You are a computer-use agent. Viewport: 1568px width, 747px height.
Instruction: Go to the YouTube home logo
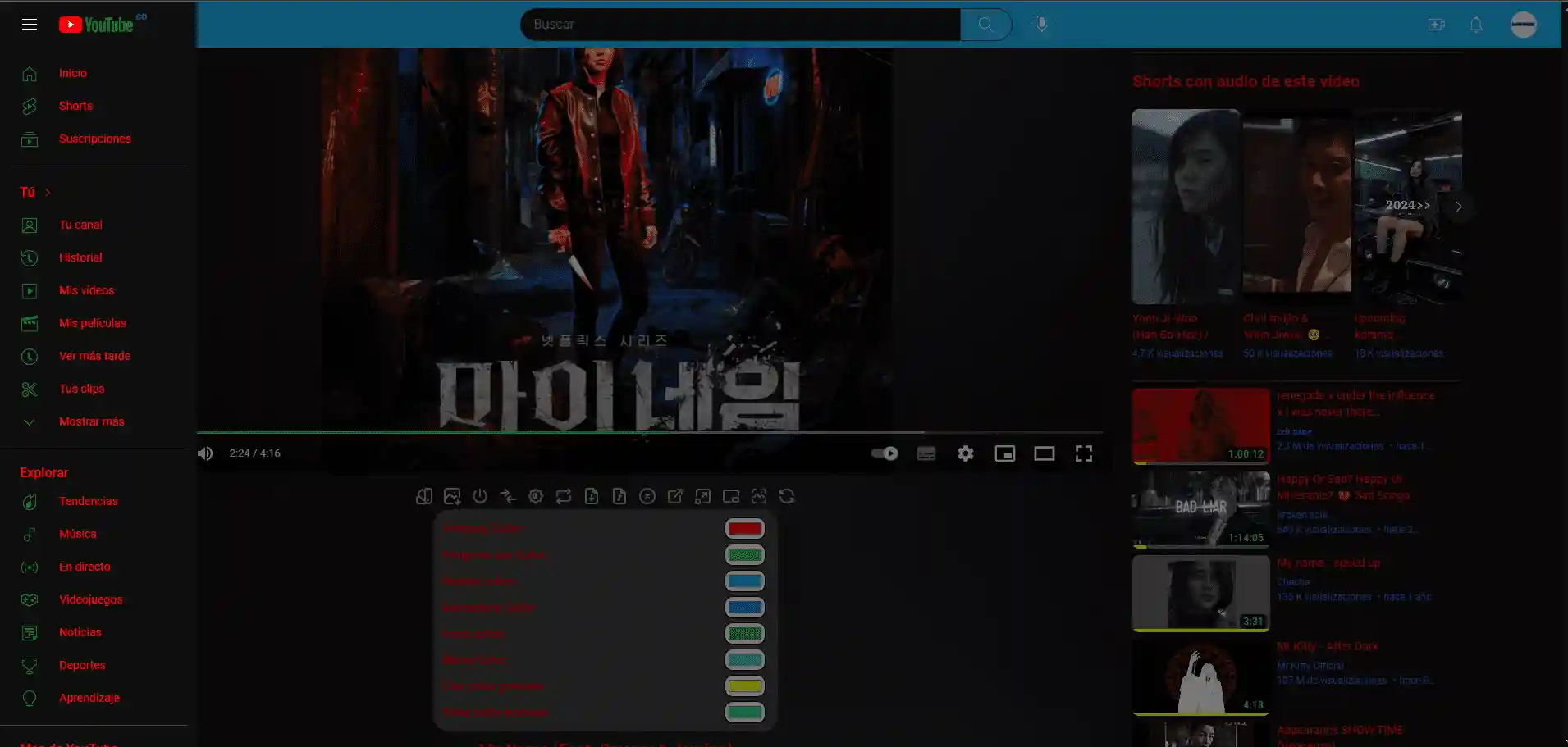coord(97,25)
